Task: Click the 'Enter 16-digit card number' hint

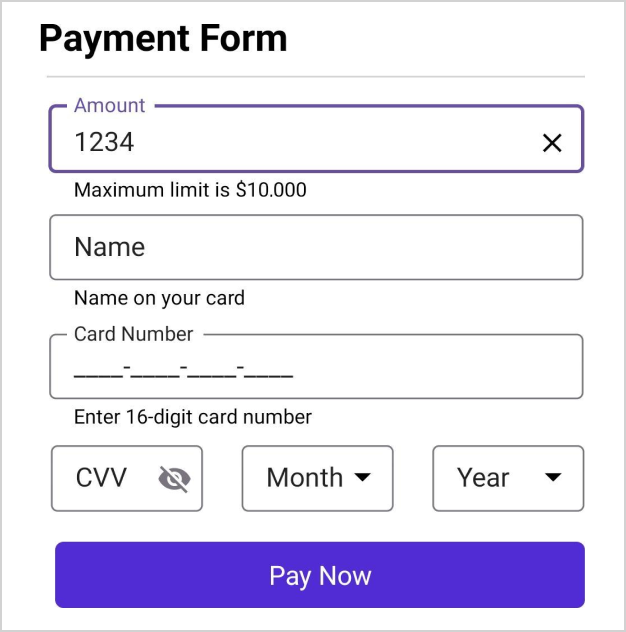Action: click(x=193, y=417)
